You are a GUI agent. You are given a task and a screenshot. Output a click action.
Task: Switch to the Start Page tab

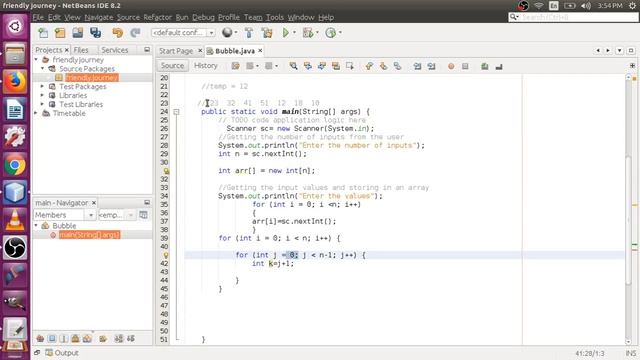click(x=176, y=51)
